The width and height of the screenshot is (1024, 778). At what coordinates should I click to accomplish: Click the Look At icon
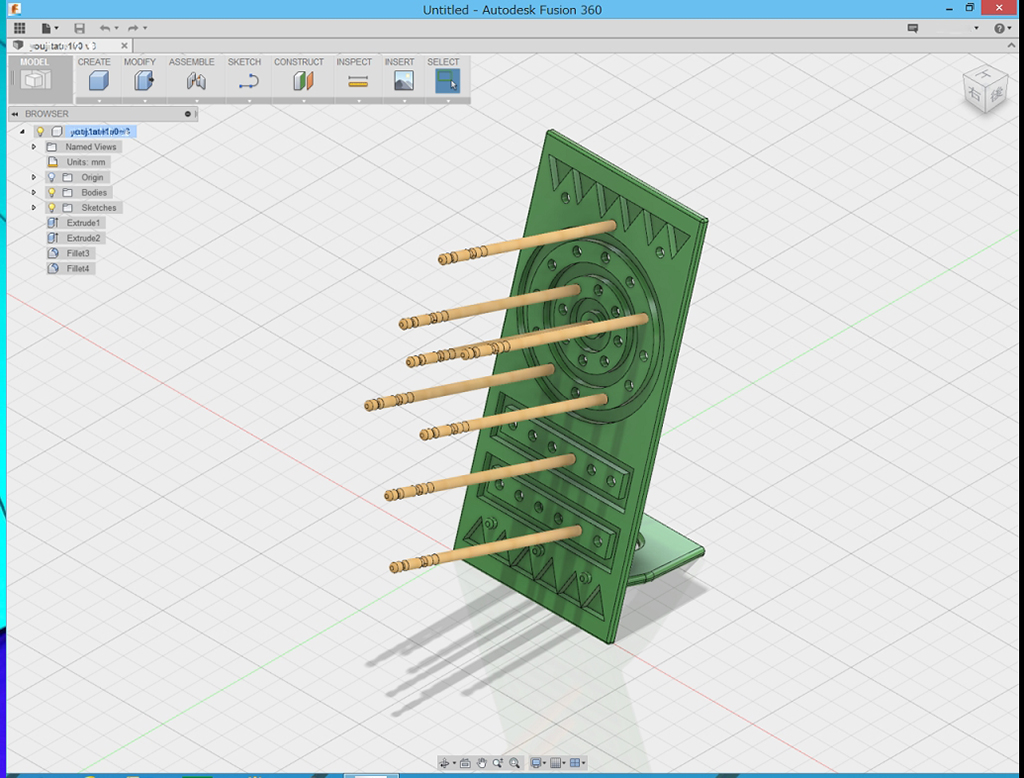click(x=465, y=763)
